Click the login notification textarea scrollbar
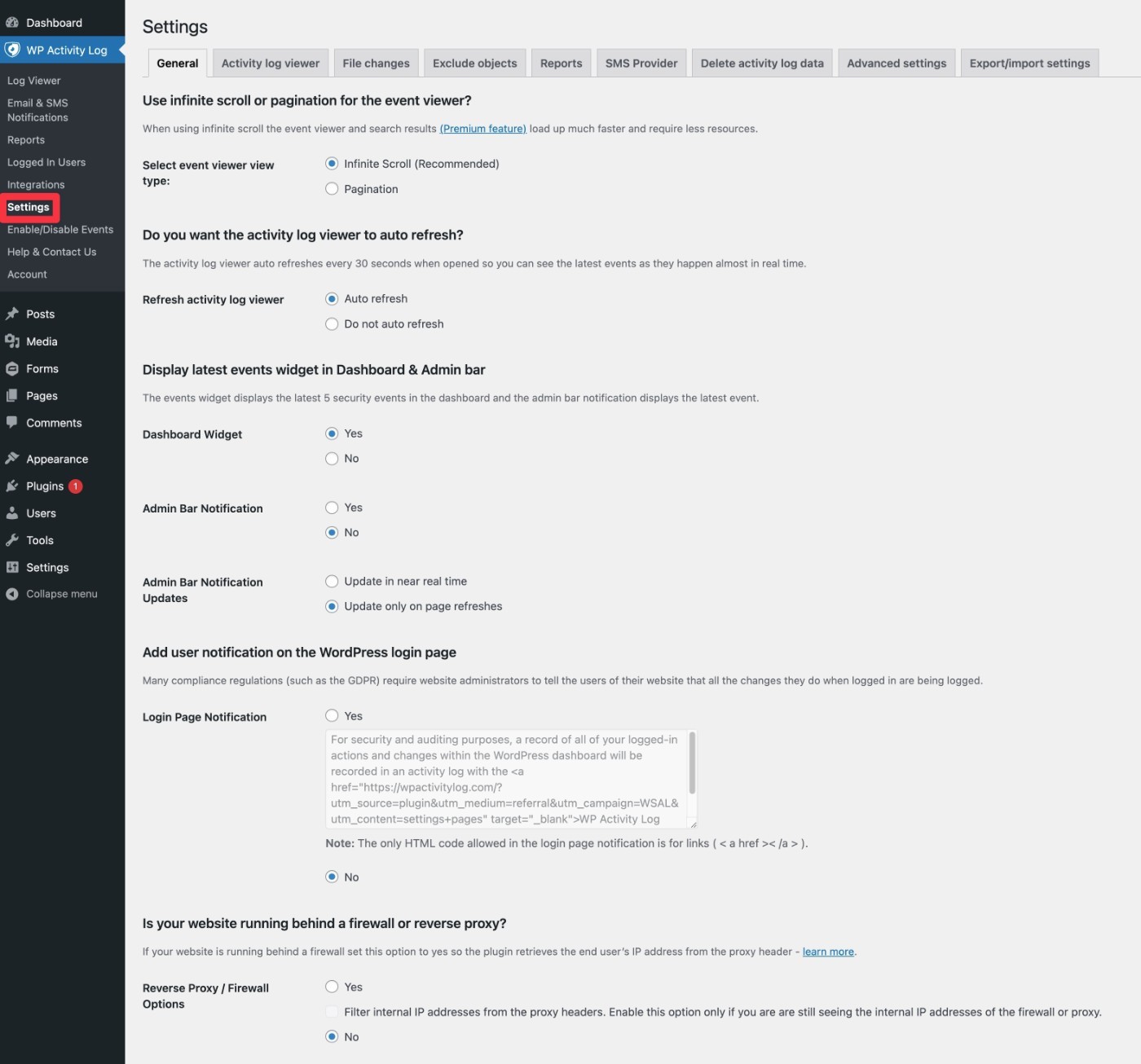Screen dimensions: 1141x1064 692,763
